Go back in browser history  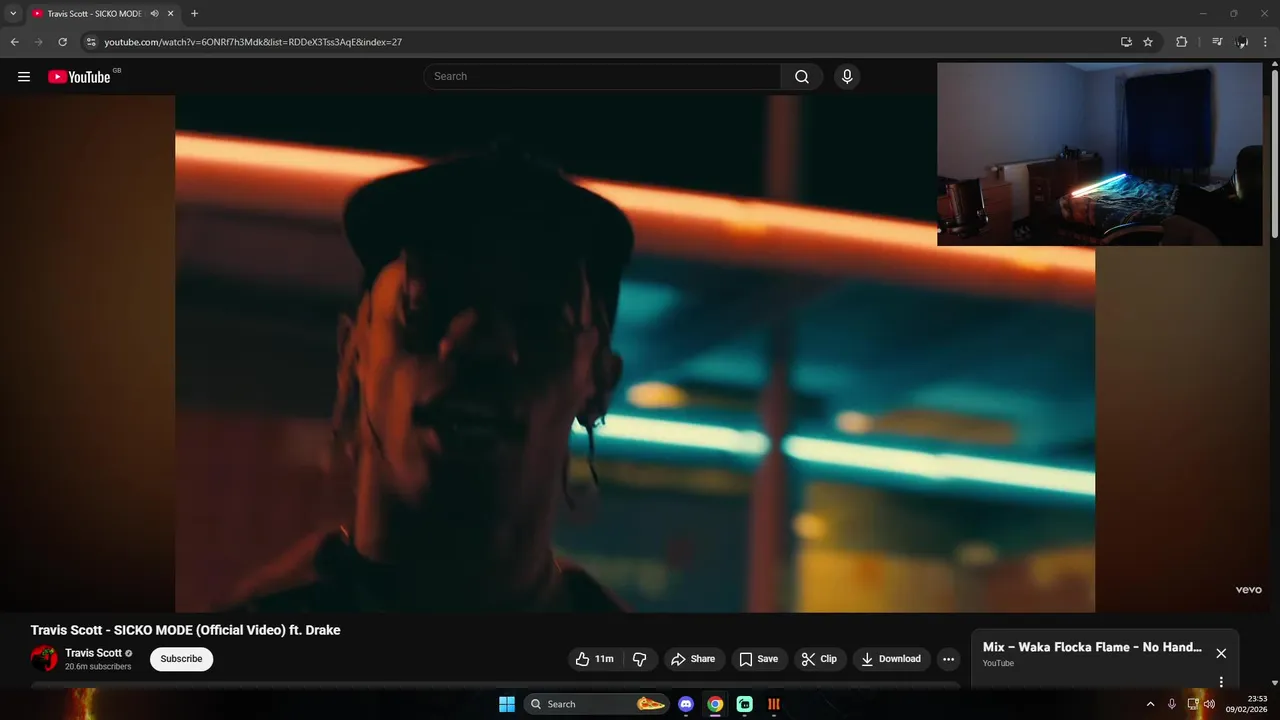[14, 42]
